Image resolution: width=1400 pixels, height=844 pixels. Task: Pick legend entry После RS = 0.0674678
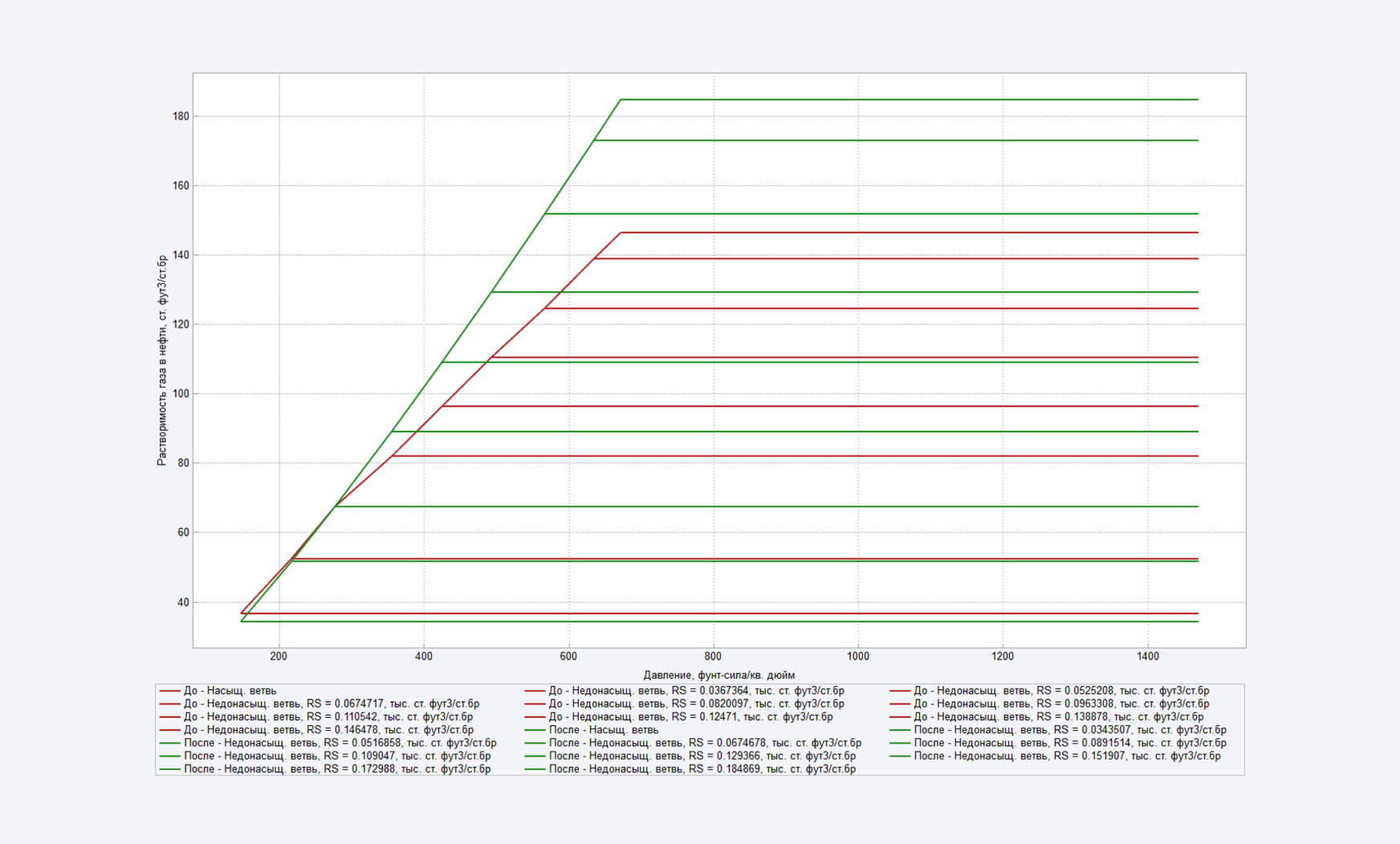click(693, 743)
